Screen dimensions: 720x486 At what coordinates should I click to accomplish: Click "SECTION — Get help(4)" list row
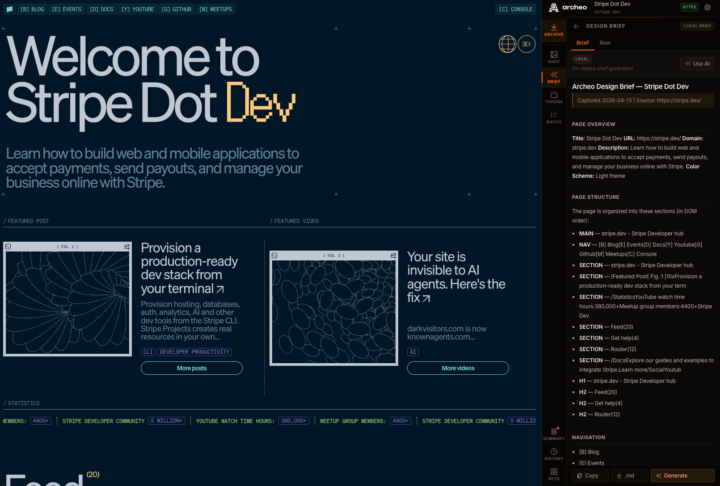pyautogui.click(x=608, y=338)
